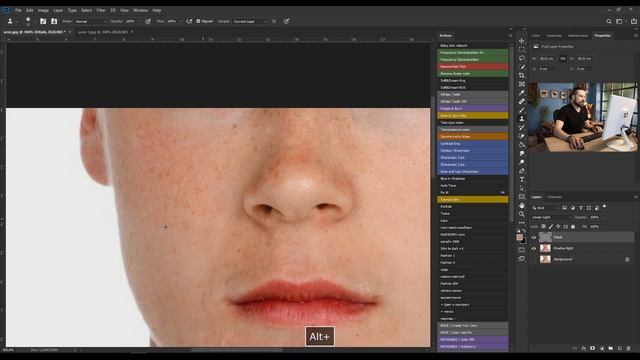The height and width of the screenshot is (360, 640).
Task: Open the brush preset picker
Action: point(28,21)
